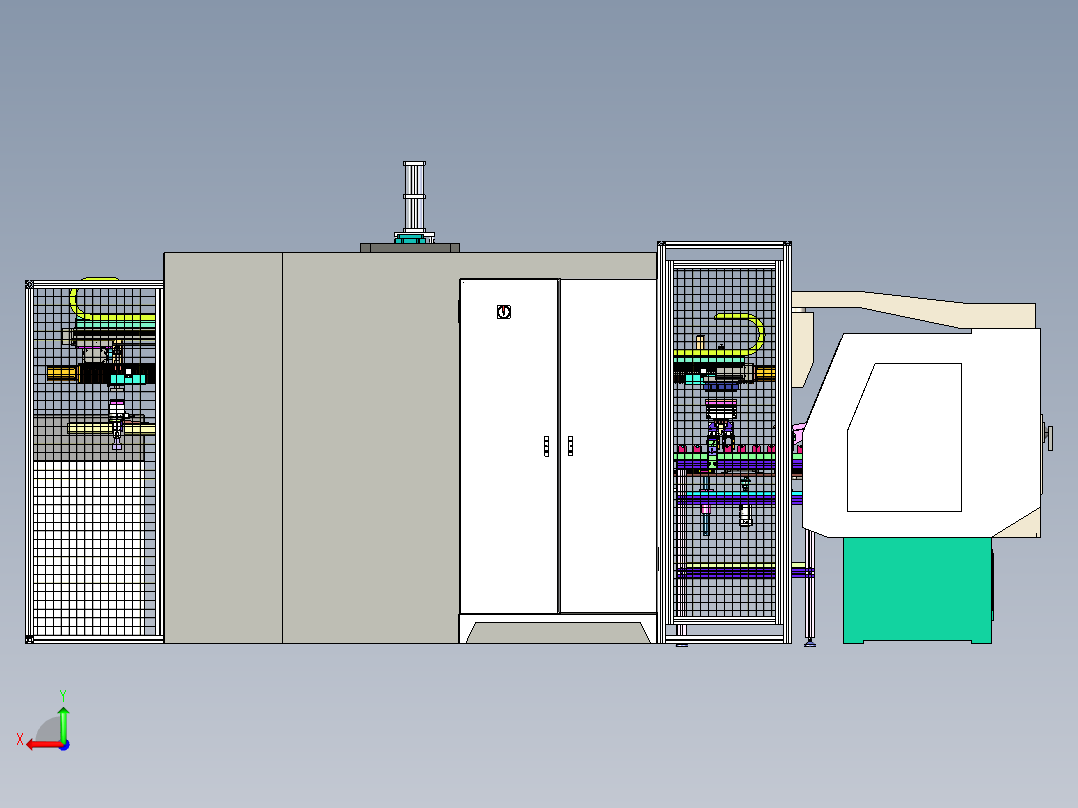Click the green Y axis arrow of the triad
Image resolution: width=1078 pixels, height=808 pixels.
(63, 723)
